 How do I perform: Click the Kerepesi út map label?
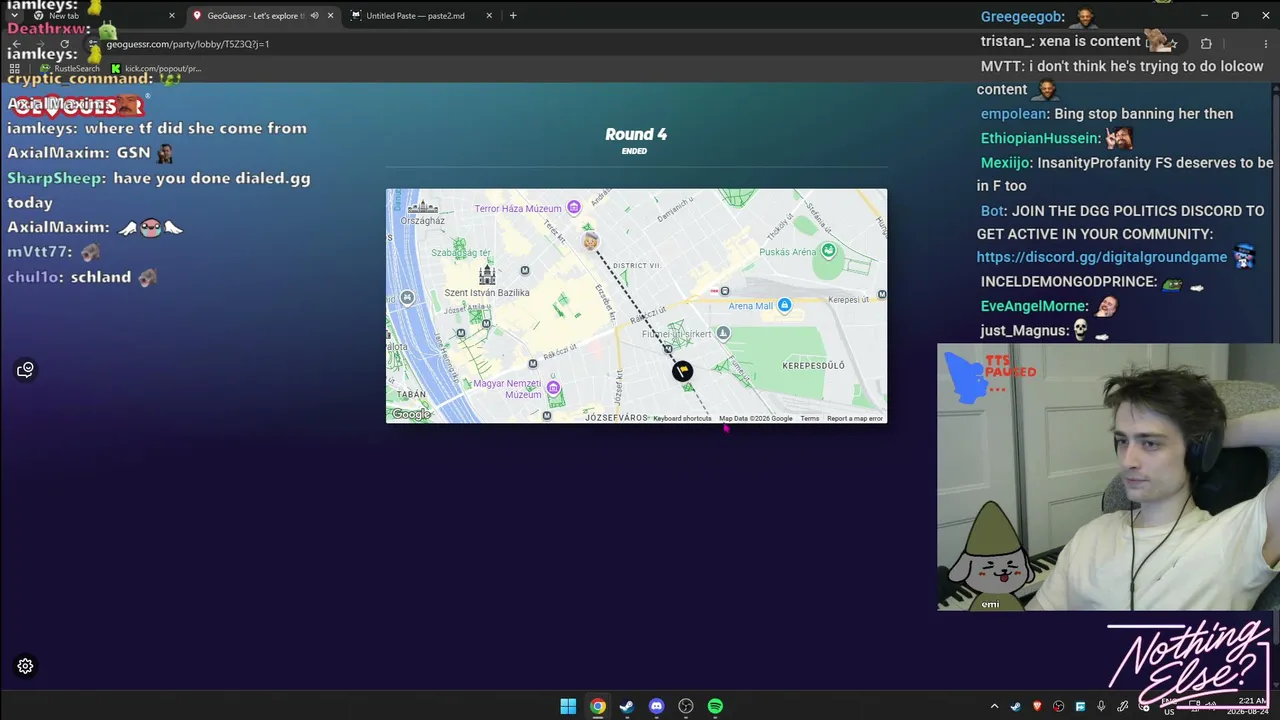click(849, 299)
